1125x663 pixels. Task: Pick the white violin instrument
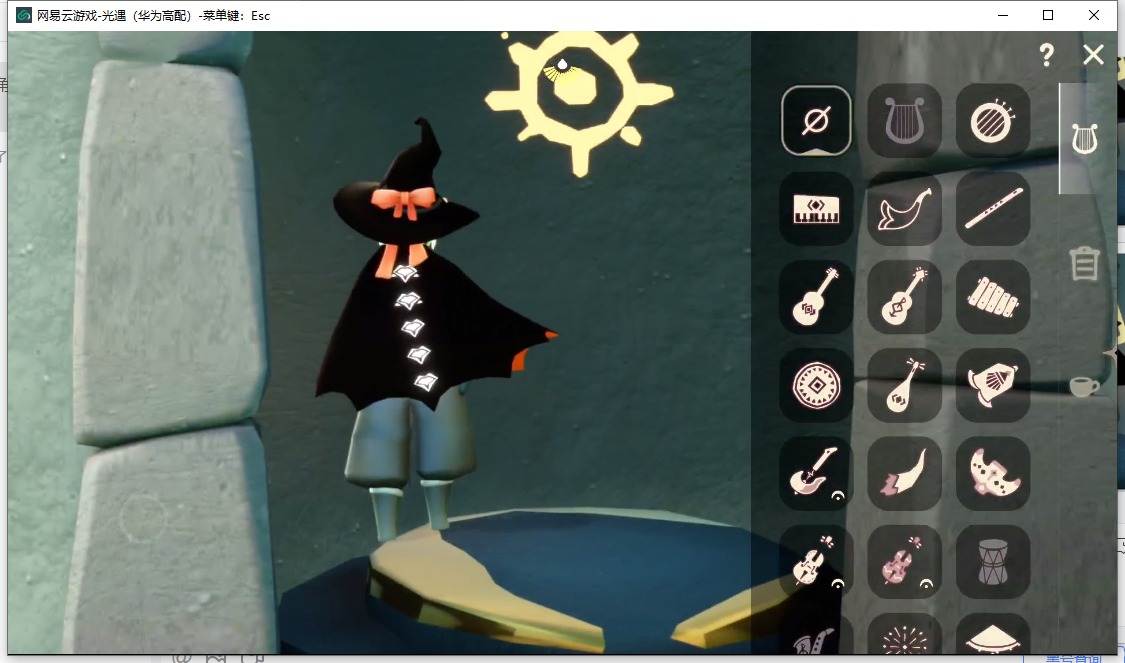click(x=816, y=562)
